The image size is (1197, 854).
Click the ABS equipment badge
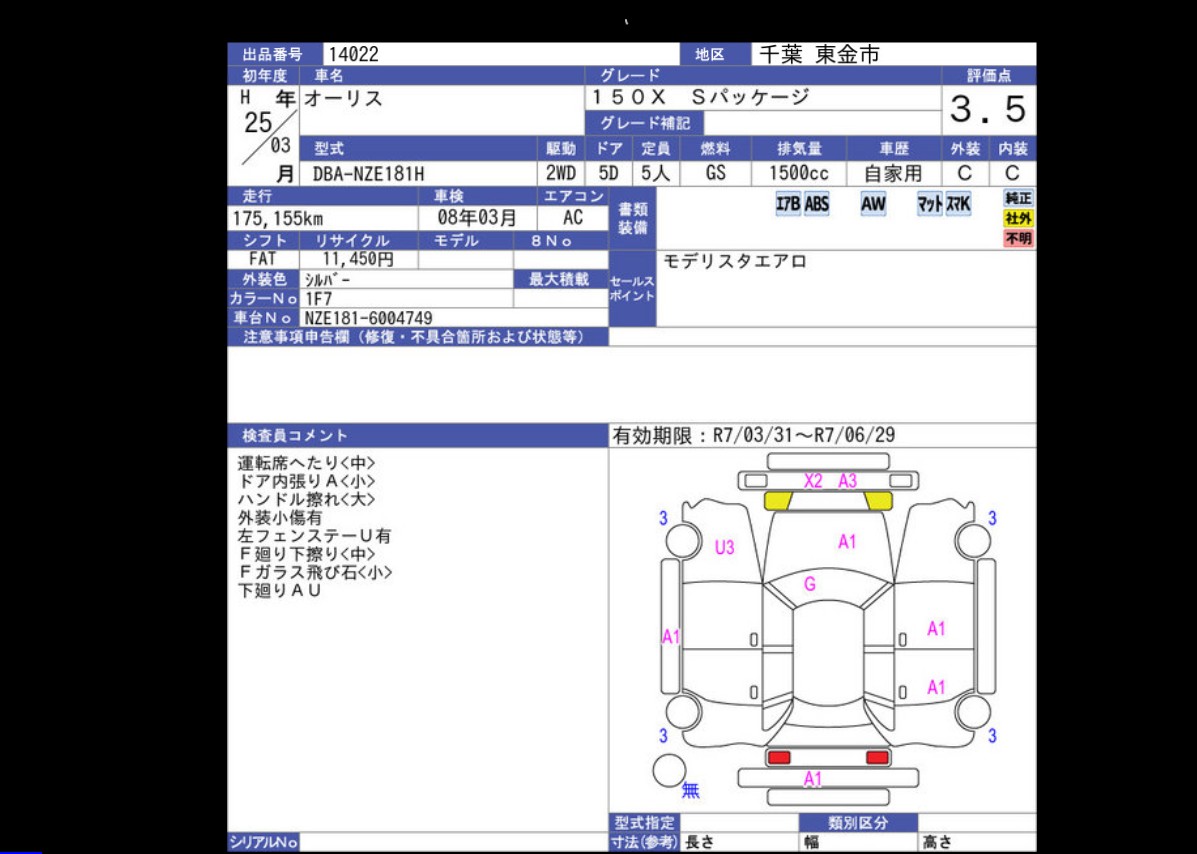click(x=816, y=204)
